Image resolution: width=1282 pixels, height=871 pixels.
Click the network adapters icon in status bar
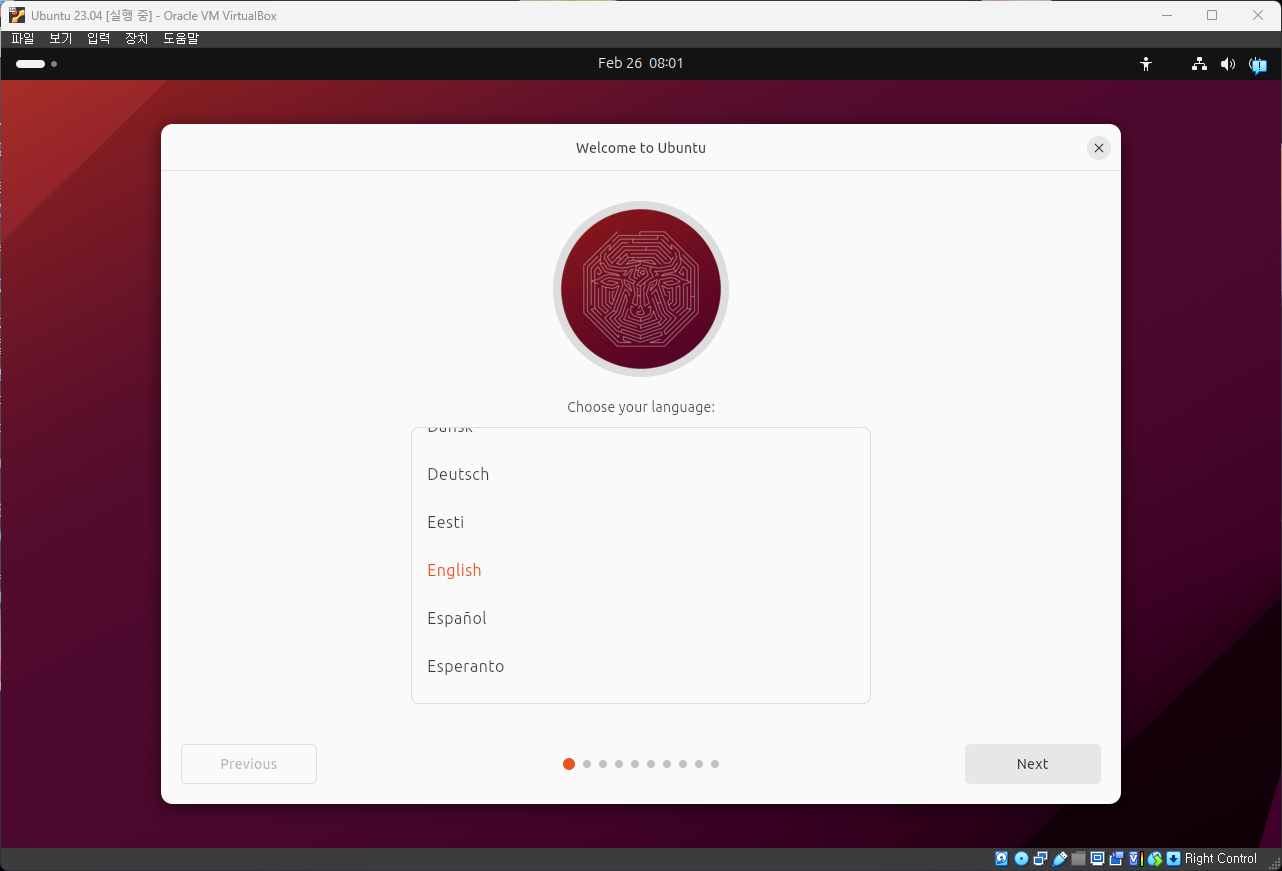click(1040, 858)
